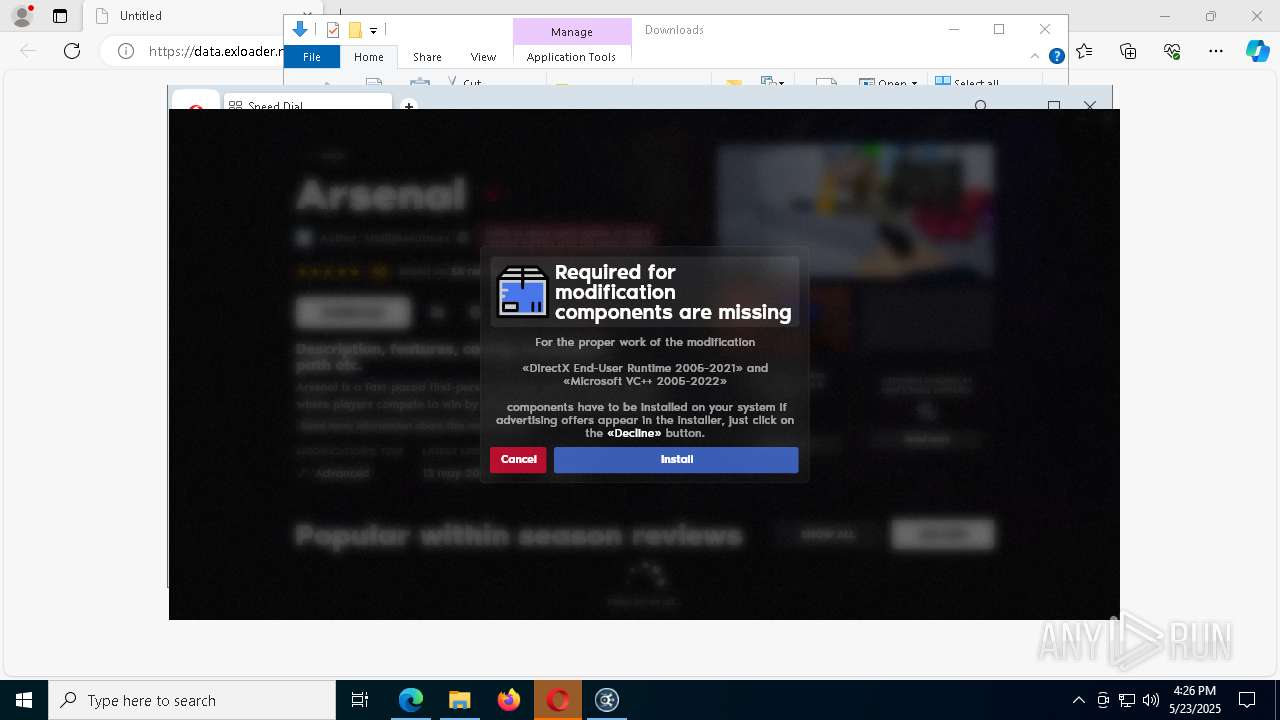Viewport: 1280px width, 720px height.
Task: Open Explorer Help question mark icon
Action: [x=1056, y=56]
